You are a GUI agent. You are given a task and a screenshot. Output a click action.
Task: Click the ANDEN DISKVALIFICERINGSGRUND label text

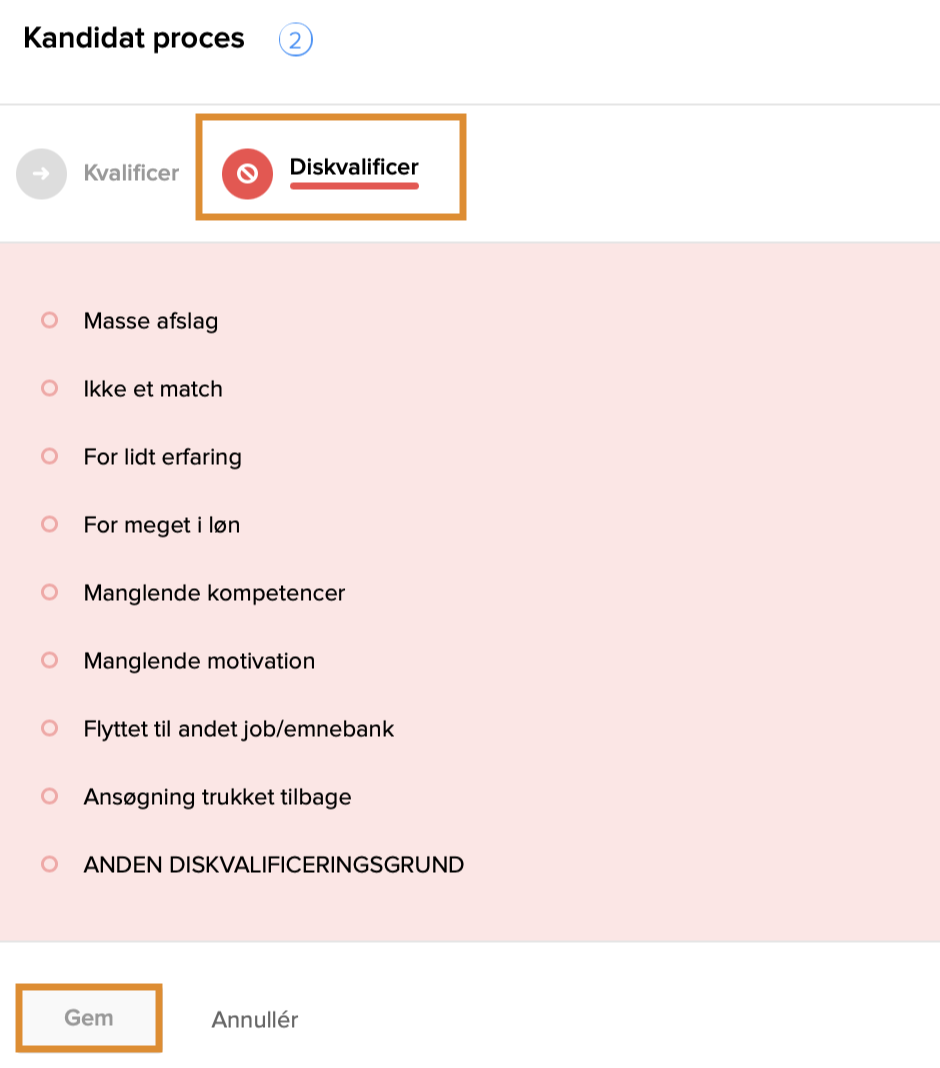click(274, 865)
